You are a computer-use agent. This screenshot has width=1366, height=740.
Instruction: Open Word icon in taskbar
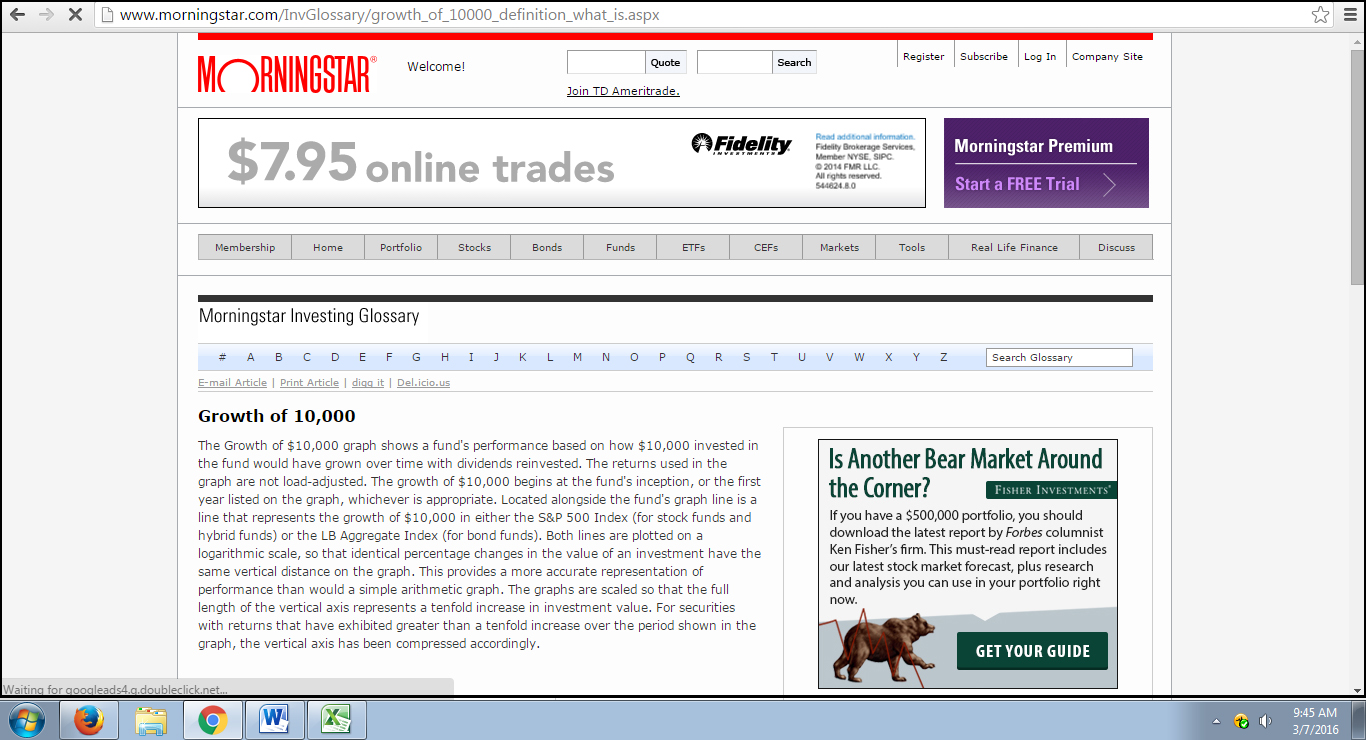pos(274,720)
